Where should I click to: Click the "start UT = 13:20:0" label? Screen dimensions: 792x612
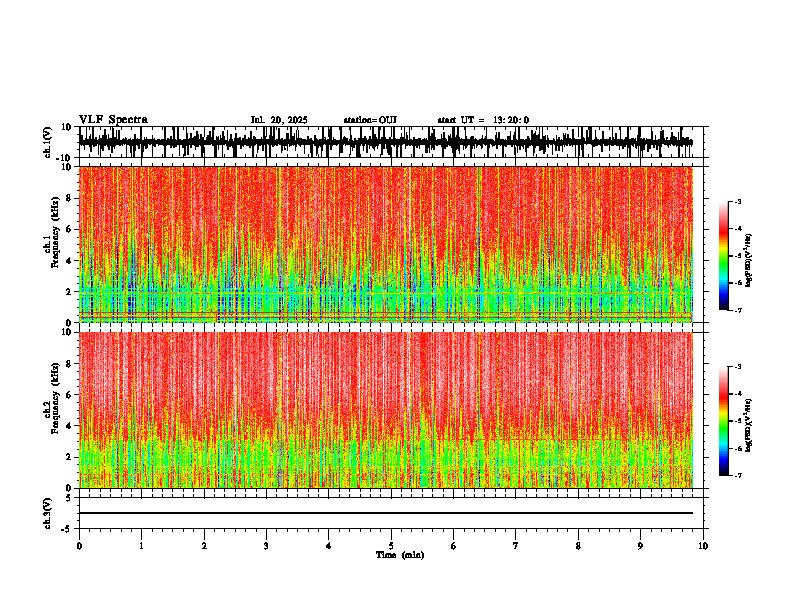click(483, 120)
